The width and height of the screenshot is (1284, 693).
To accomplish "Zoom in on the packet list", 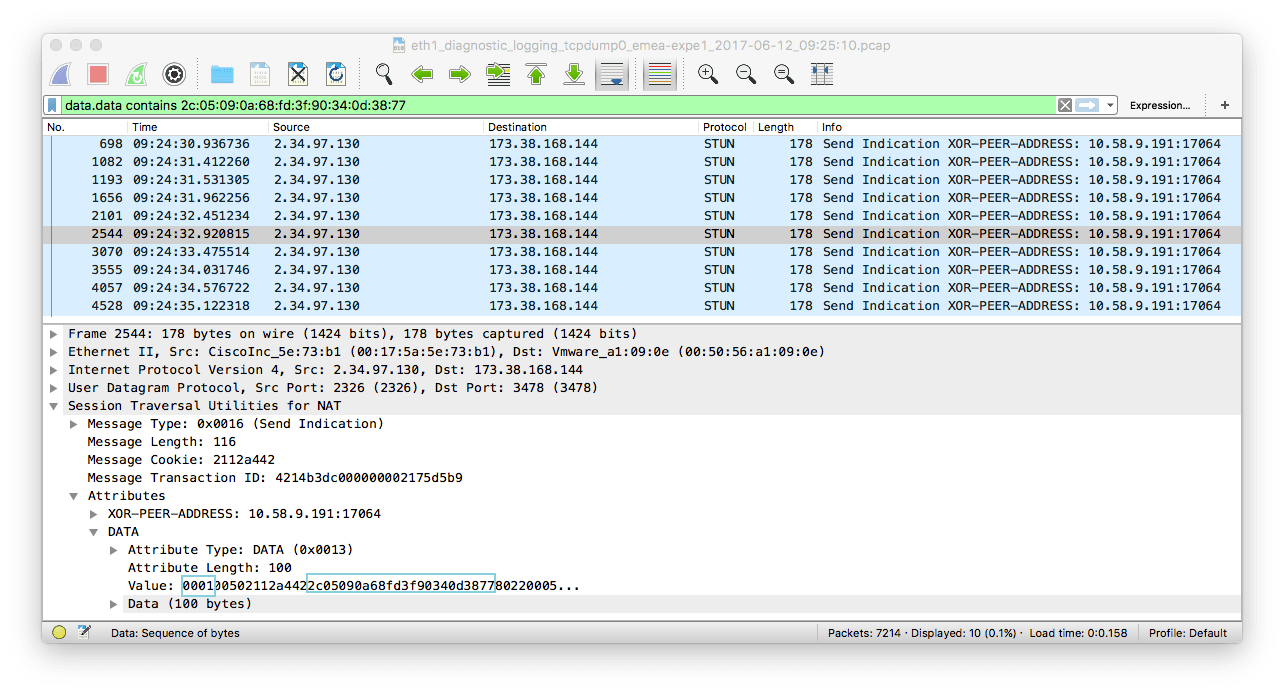I will coord(708,74).
